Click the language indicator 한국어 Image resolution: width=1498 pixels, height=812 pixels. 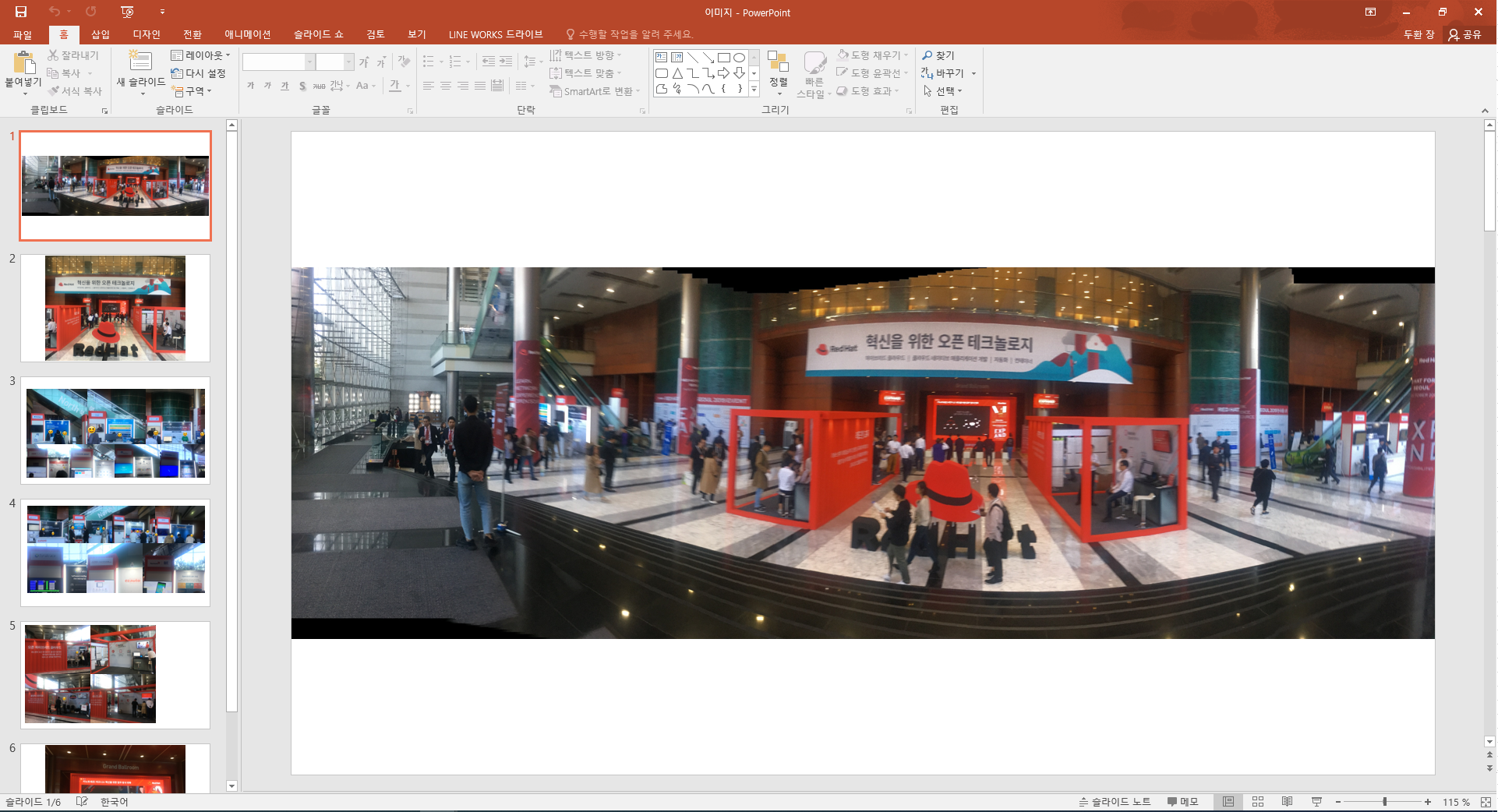114,802
